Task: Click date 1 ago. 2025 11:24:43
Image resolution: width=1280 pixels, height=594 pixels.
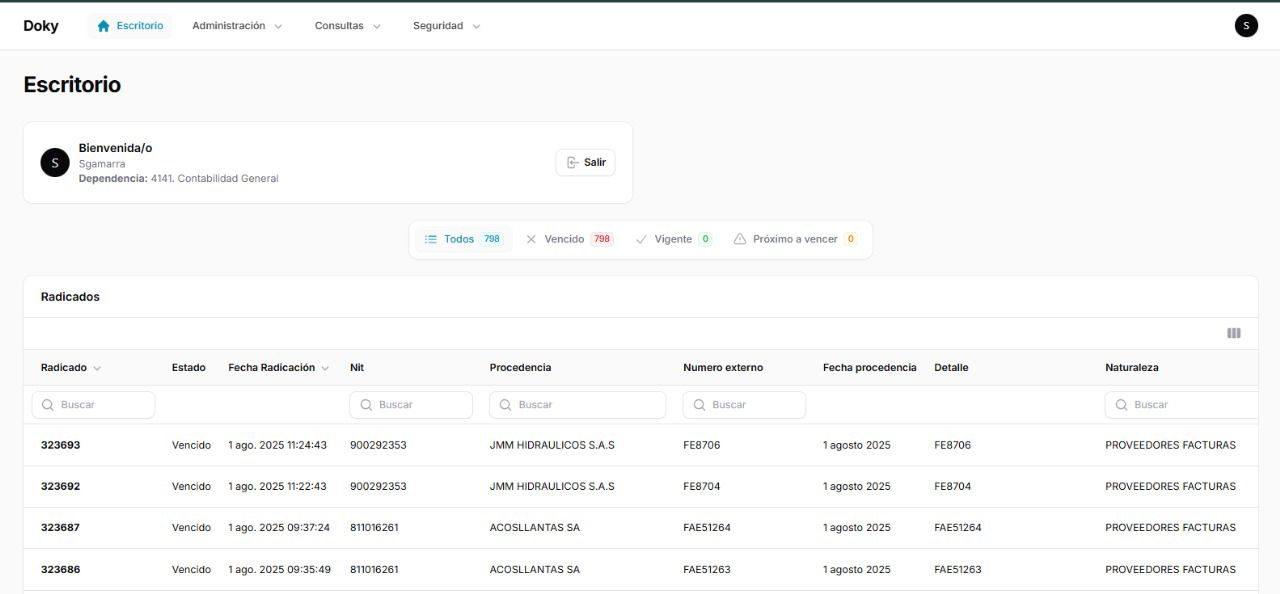Action: (x=279, y=445)
